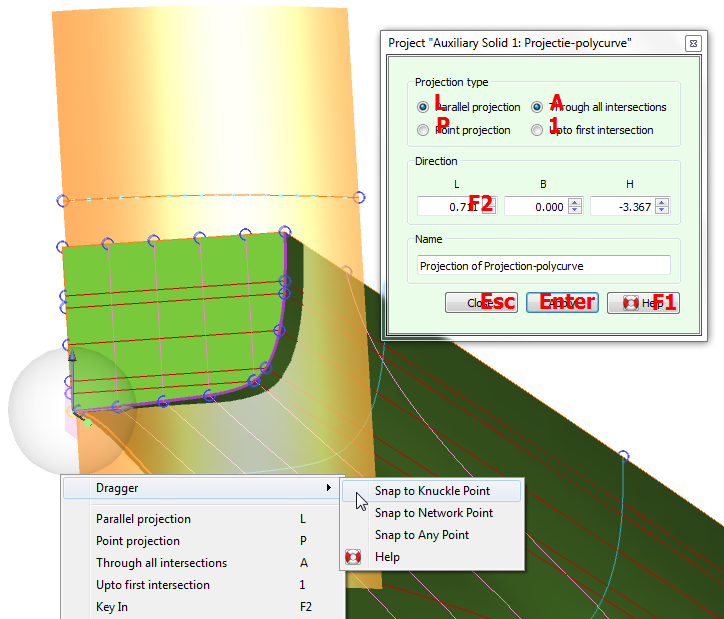Select Key In from context menu

tap(112, 607)
